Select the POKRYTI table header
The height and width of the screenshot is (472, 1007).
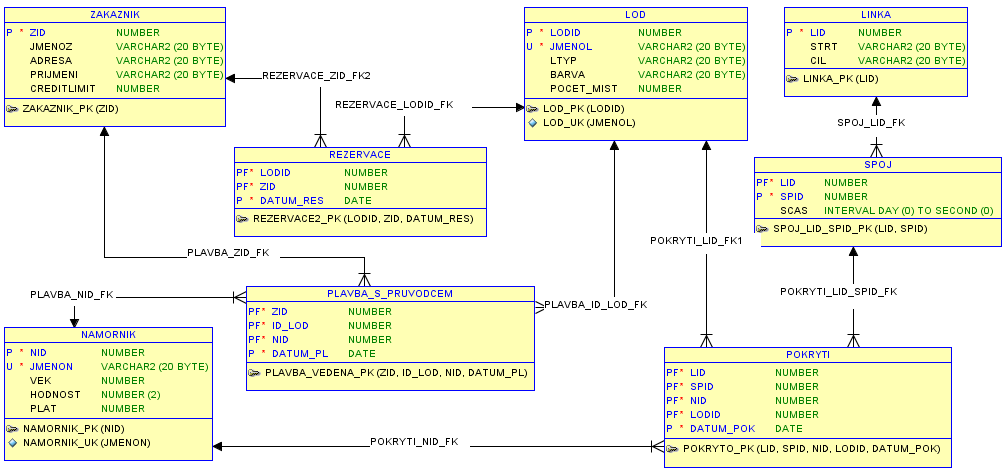point(807,355)
